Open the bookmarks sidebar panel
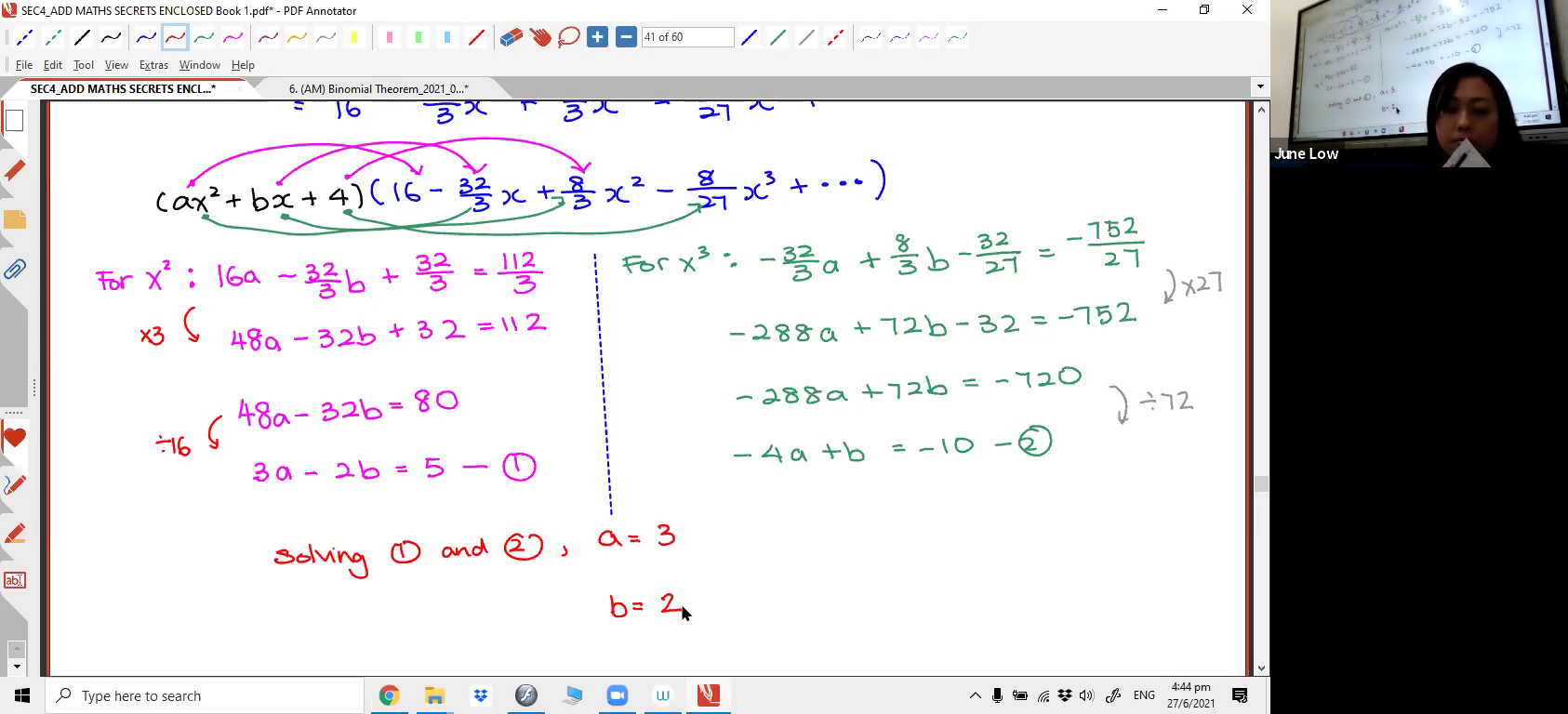Viewport: 1568px width, 714px height. [x=14, y=220]
